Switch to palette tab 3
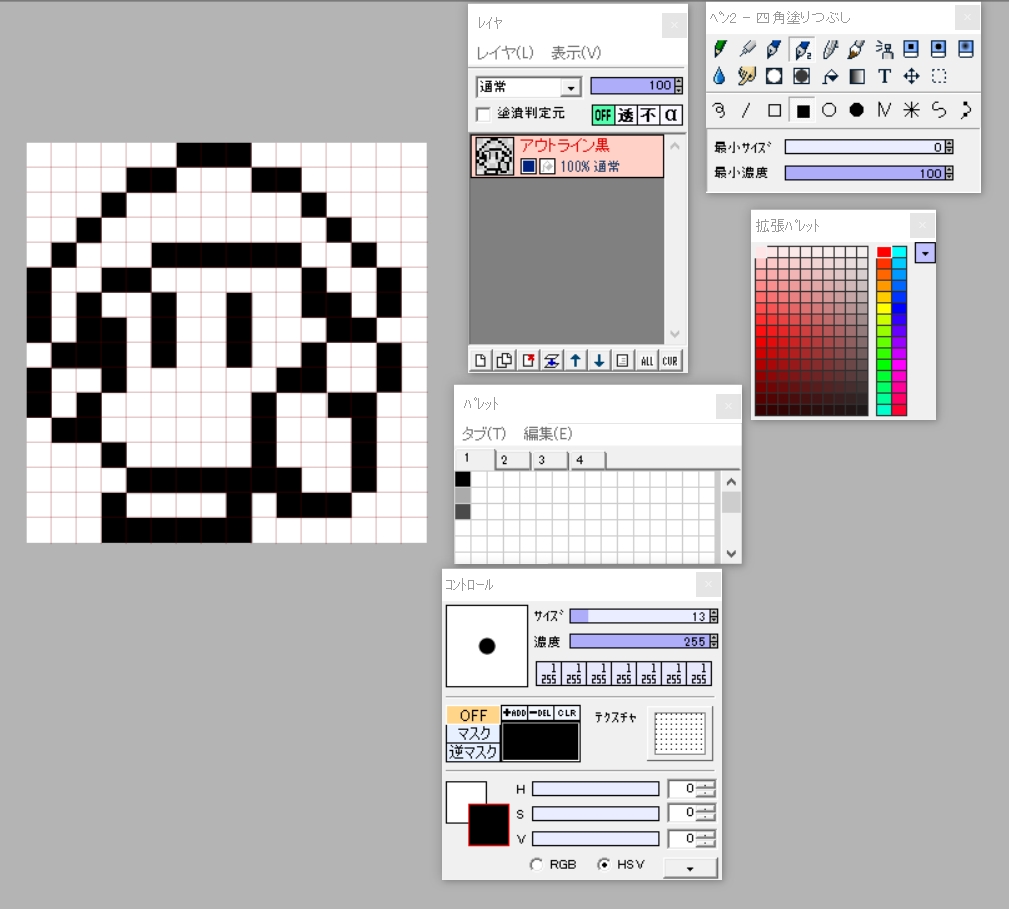The image size is (1009, 909). (550, 460)
